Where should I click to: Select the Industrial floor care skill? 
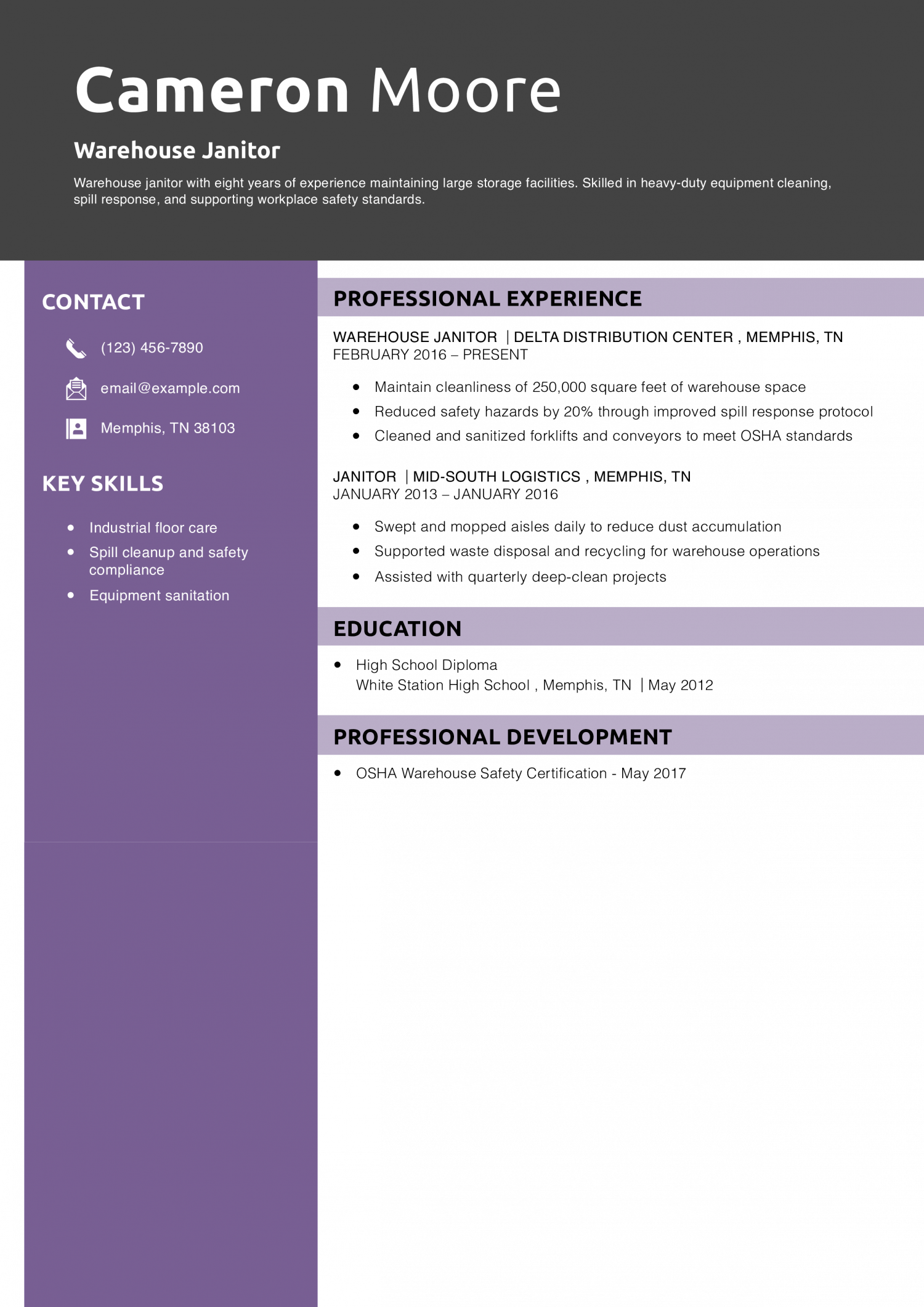(x=153, y=528)
